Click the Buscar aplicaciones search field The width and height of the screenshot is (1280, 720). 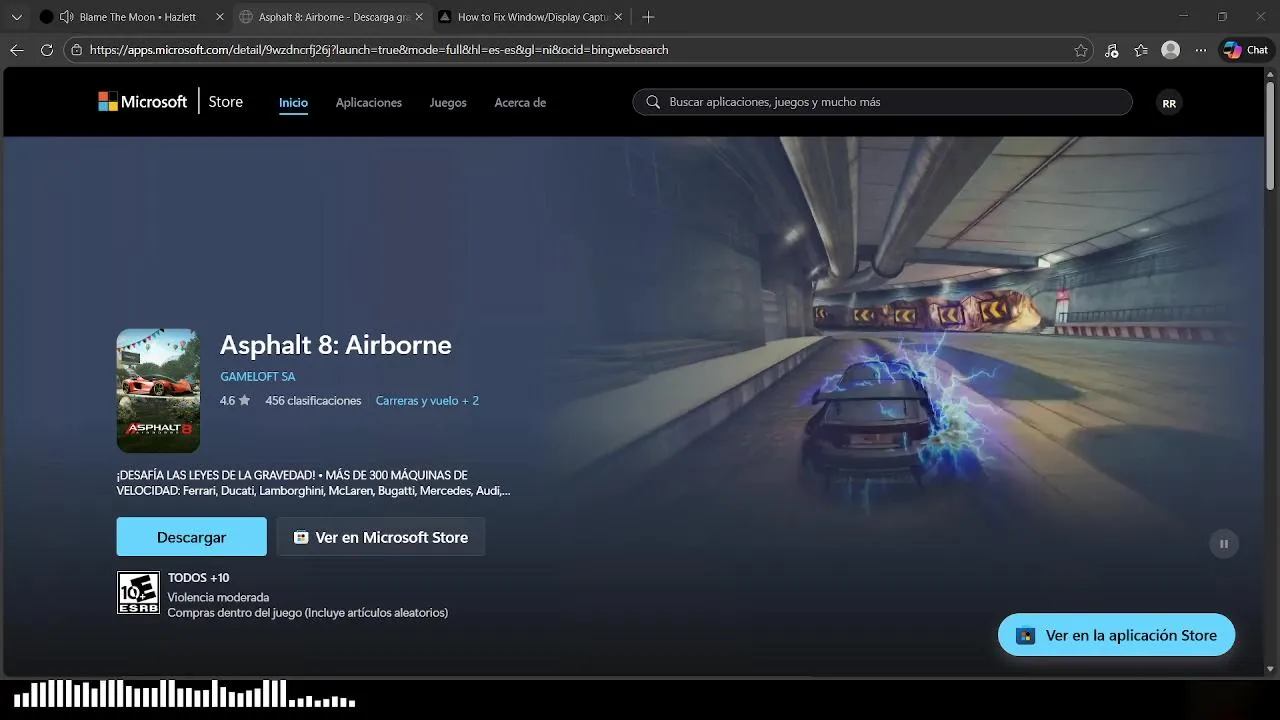(x=882, y=102)
